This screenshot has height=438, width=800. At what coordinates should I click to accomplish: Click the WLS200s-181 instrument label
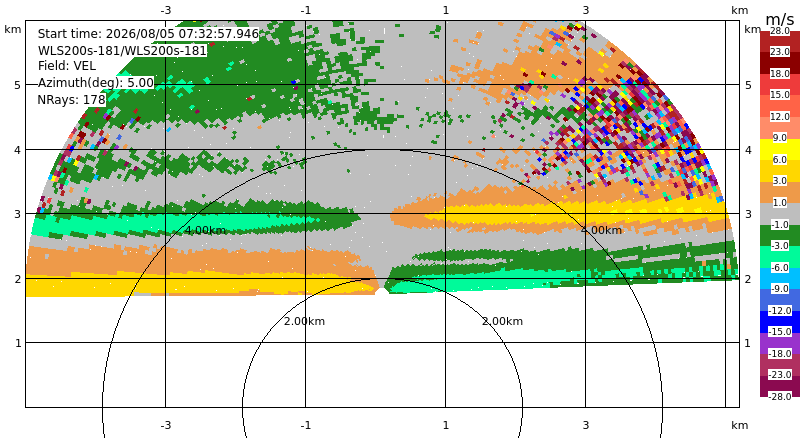[122, 51]
